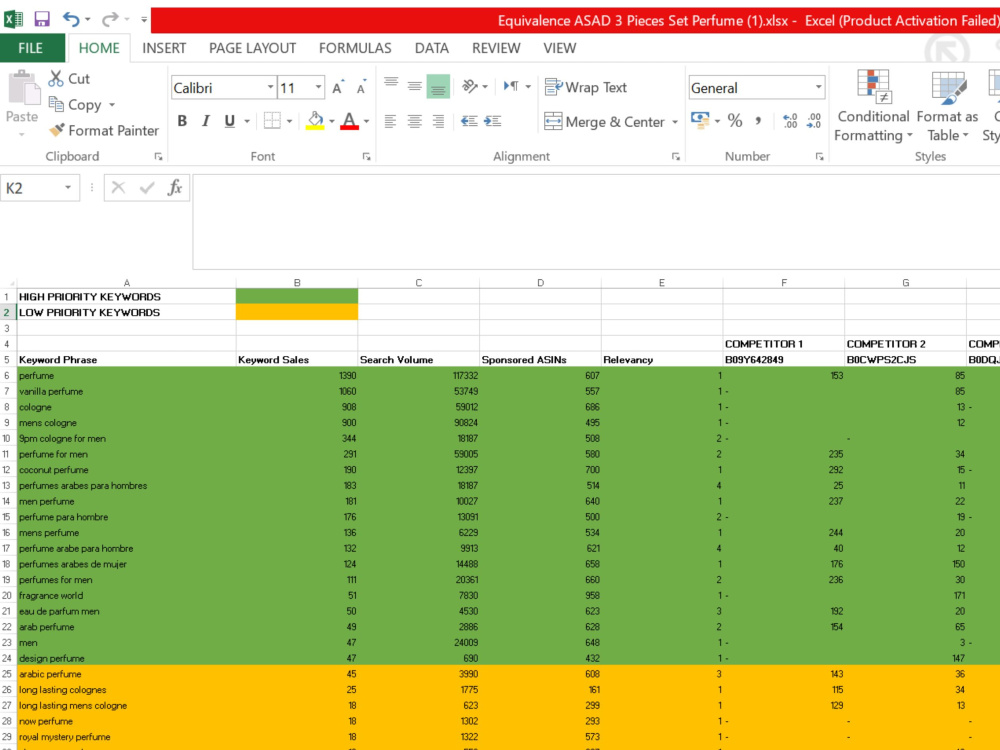The height and width of the screenshot is (750, 1000).
Task: Click the Insert Function fx icon
Action: (175, 188)
